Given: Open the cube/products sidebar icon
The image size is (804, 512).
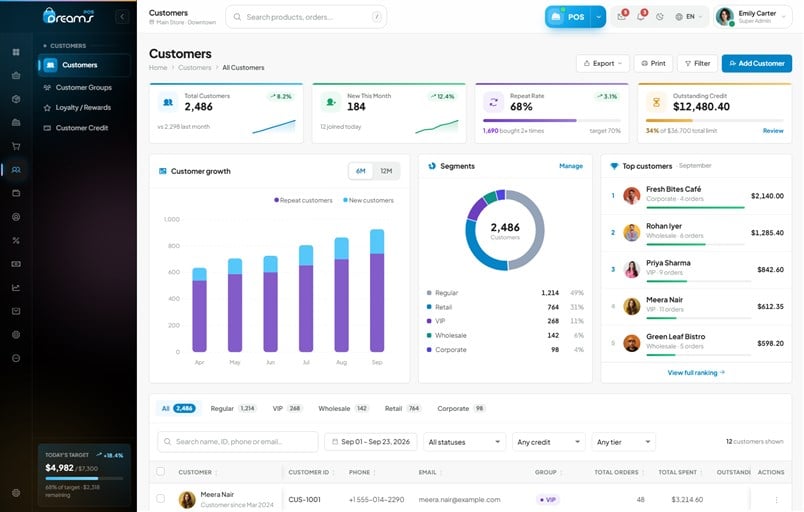Looking at the screenshot, I should pyautogui.click(x=16, y=99).
